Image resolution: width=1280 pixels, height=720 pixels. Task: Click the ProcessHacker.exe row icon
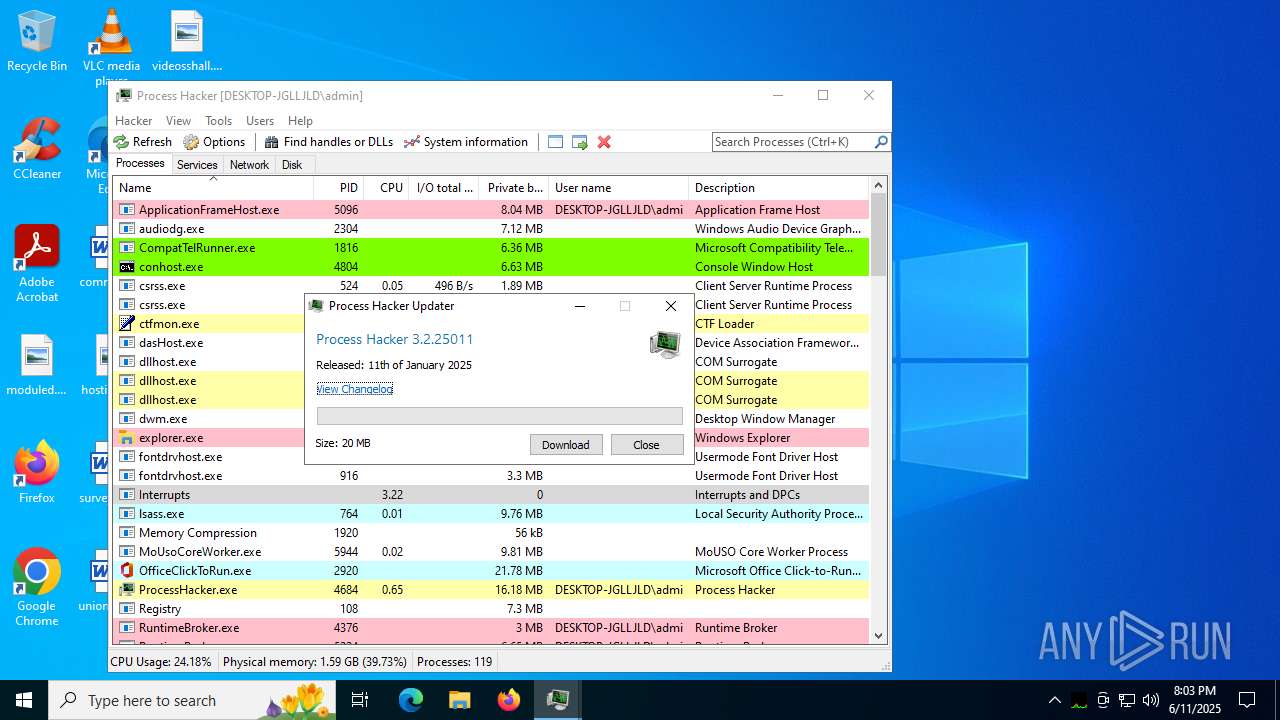[x=127, y=590]
